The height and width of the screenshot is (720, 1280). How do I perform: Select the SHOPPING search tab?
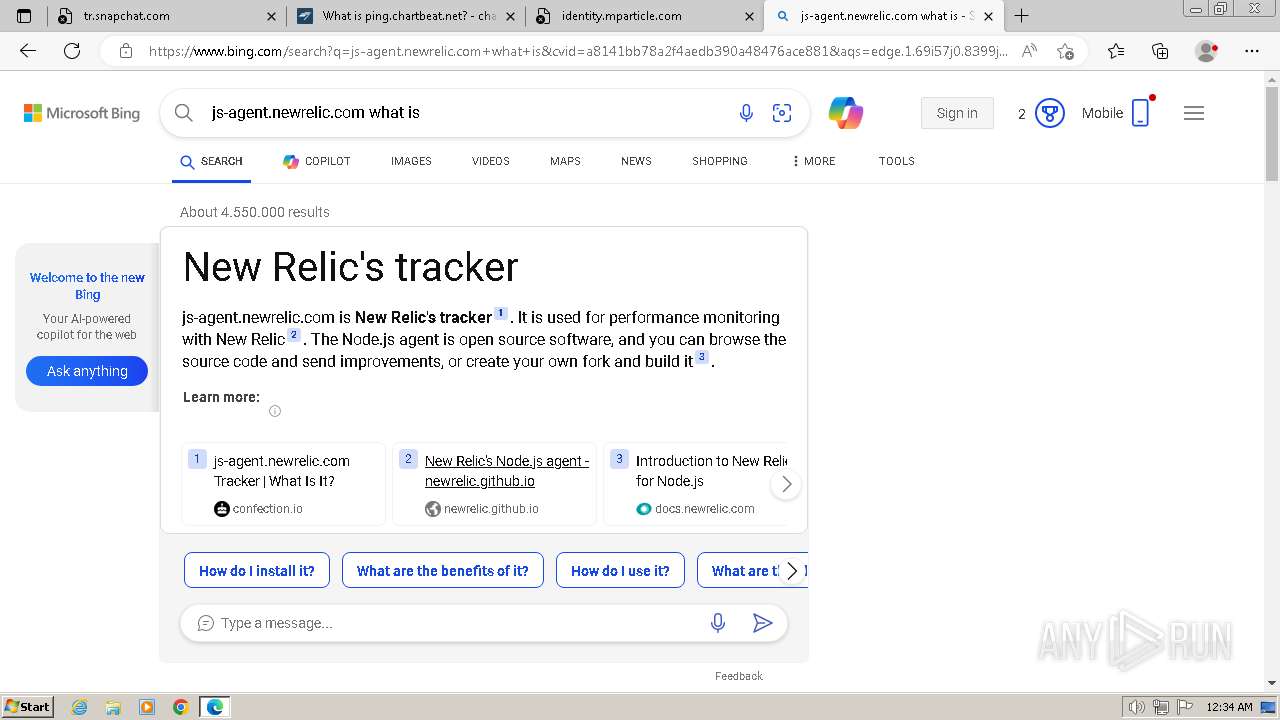click(720, 161)
